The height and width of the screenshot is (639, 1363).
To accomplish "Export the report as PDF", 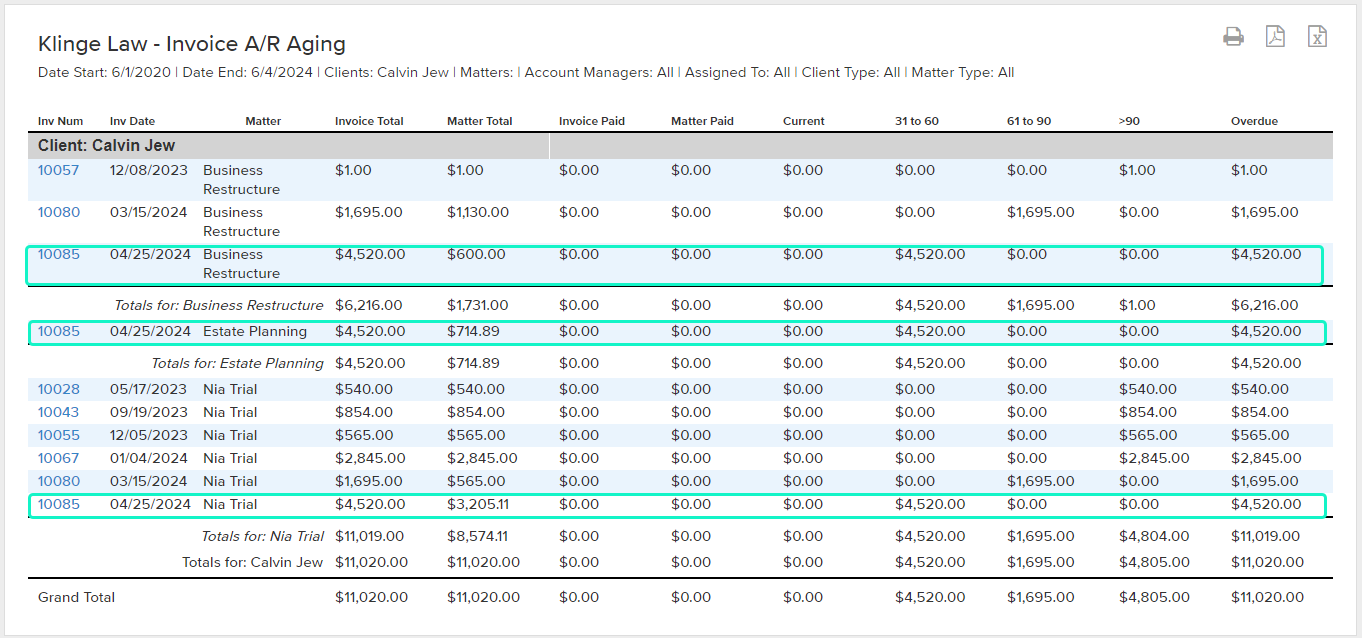I will pyautogui.click(x=1275, y=37).
